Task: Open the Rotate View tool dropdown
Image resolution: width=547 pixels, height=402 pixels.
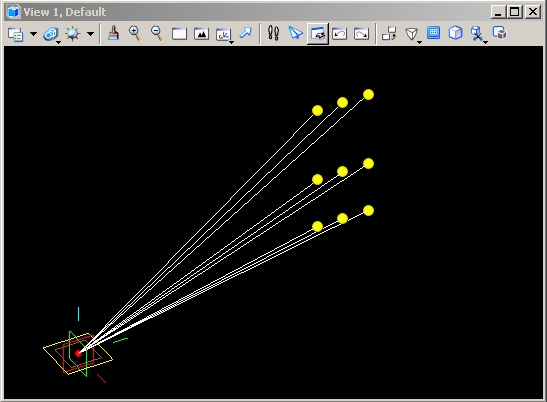Action: click(x=224, y=35)
